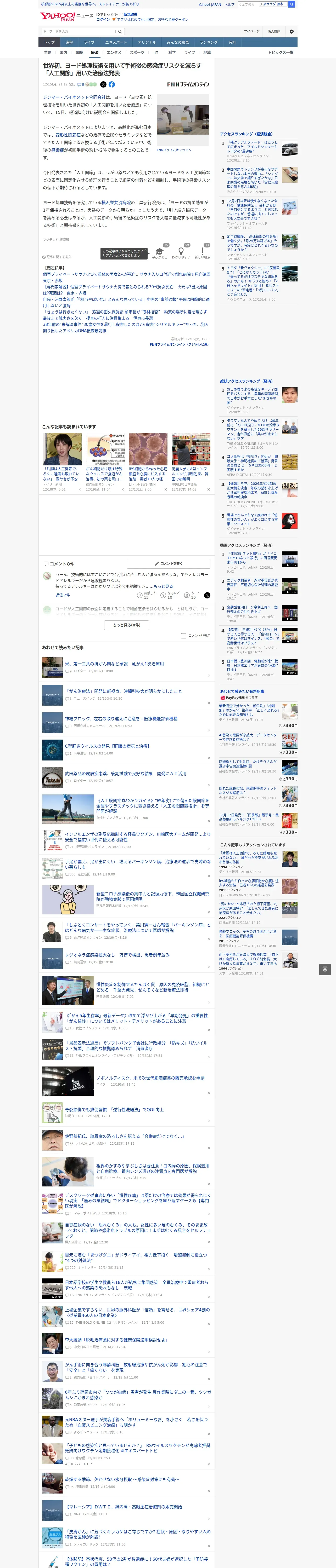The image size is (336, 1568).
Task: Open the がん細胞だけ壊す特殊なウイルス recommended thumbnail
Action: tap(105, 449)
